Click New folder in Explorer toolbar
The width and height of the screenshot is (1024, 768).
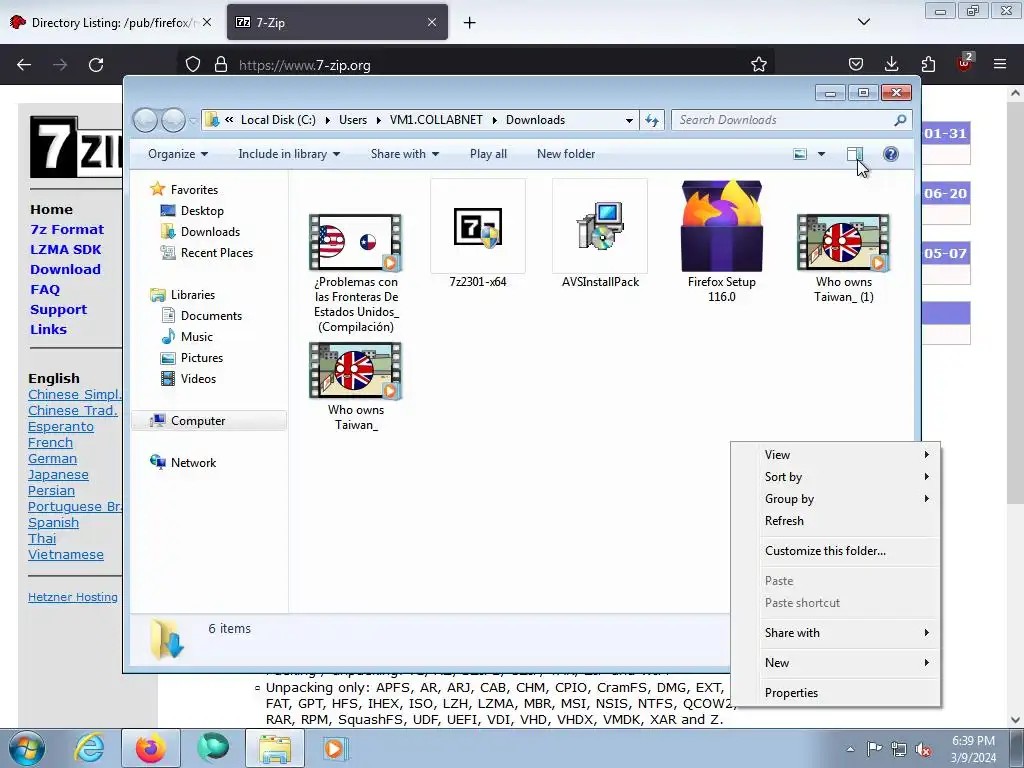coord(566,154)
